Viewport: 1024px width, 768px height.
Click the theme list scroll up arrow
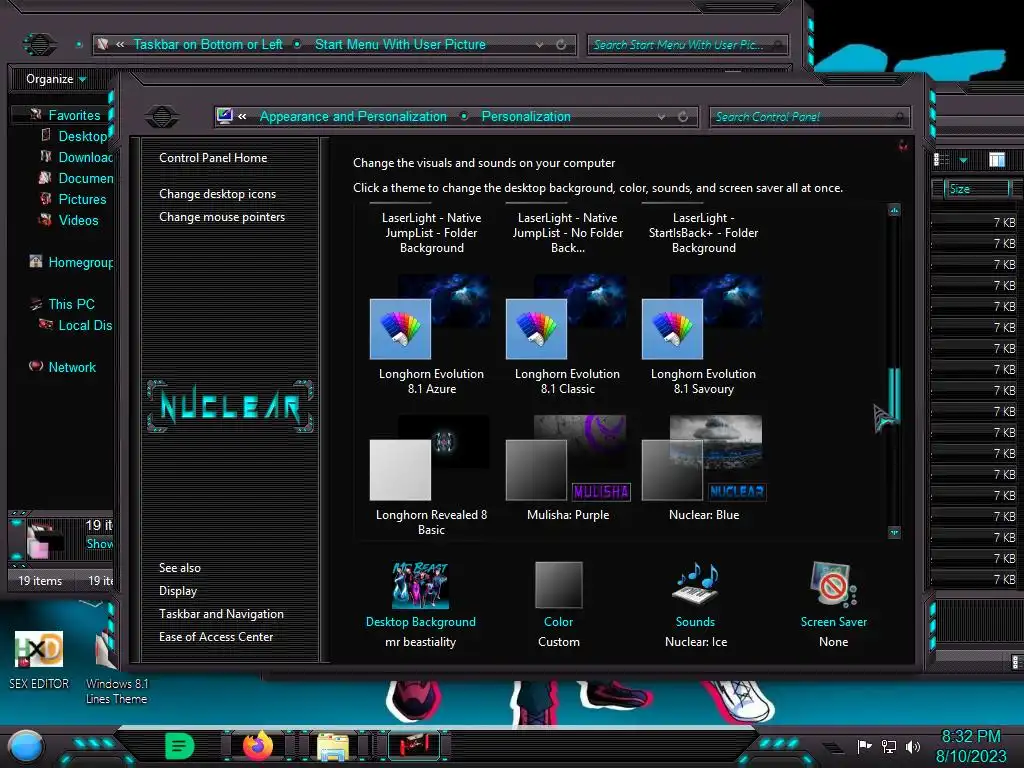click(x=894, y=210)
